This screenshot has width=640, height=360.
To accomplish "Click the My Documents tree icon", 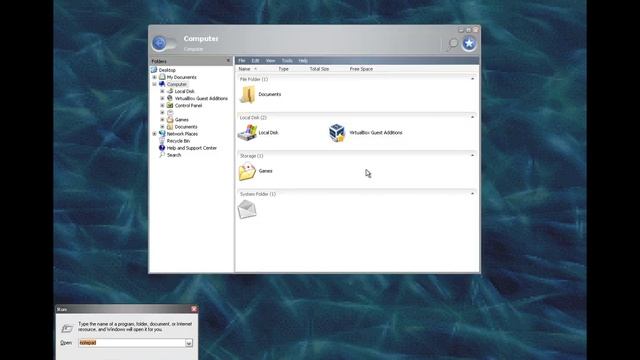I will click(162, 77).
